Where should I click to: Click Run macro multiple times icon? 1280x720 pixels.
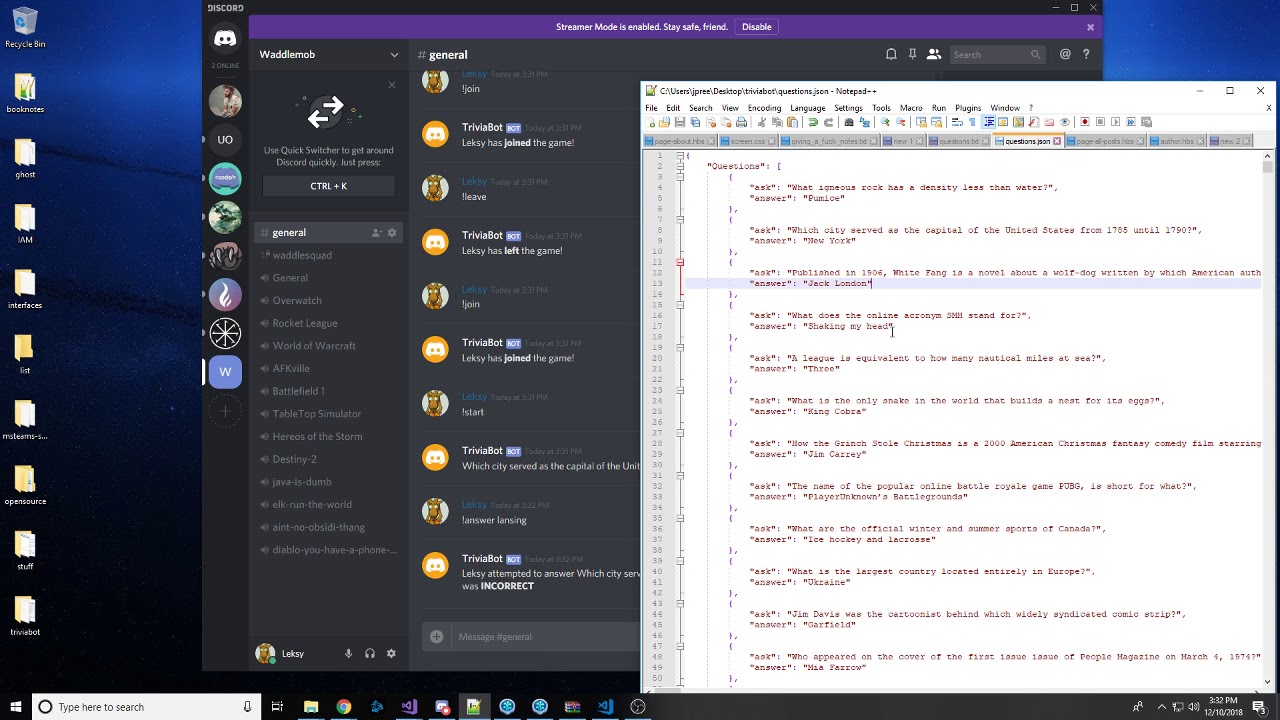pyautogui.click(x=1131, y=122)
